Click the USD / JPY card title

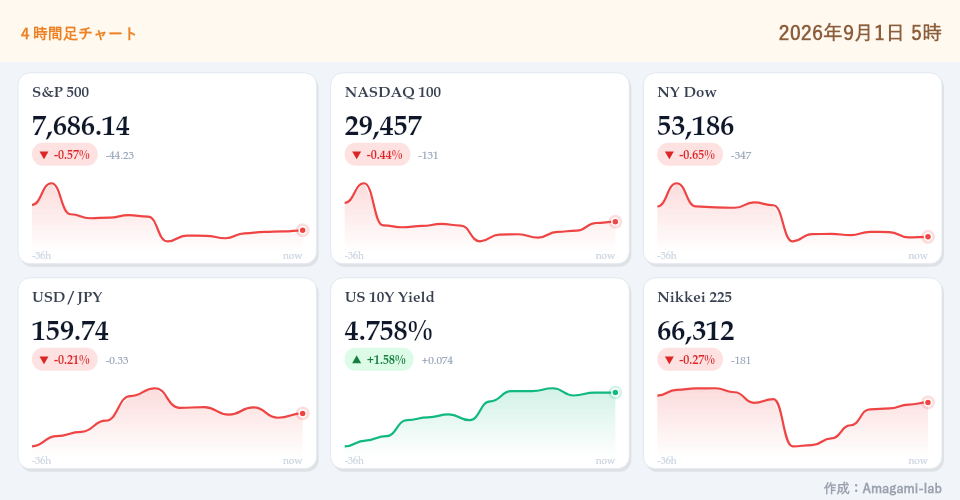pos(67,297)
